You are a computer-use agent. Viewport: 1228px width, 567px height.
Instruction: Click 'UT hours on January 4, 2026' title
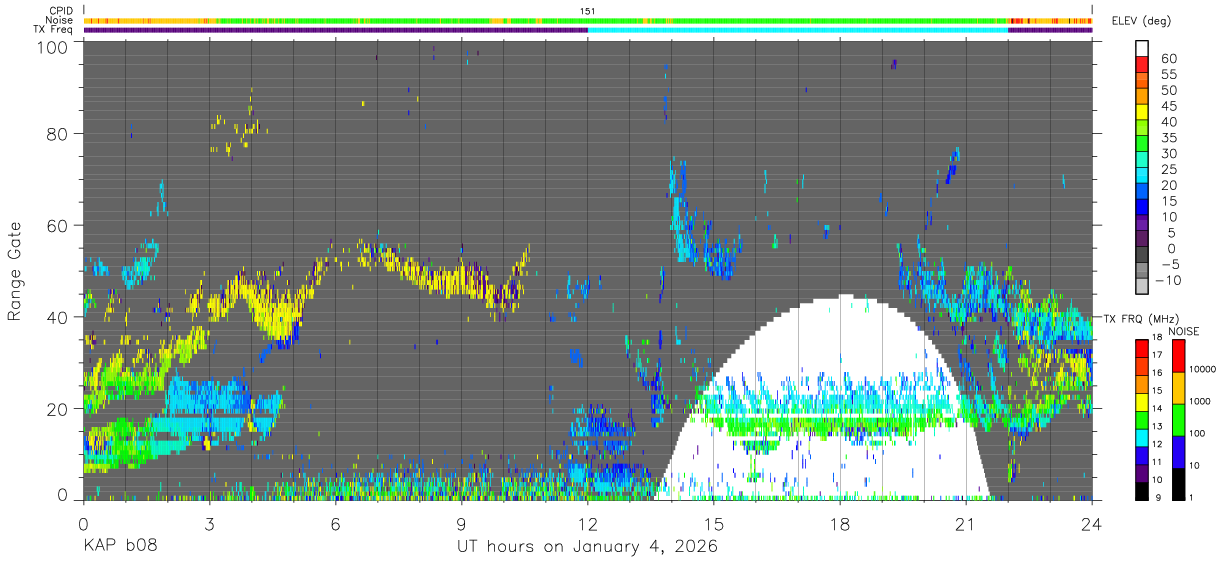click(587, 548)
